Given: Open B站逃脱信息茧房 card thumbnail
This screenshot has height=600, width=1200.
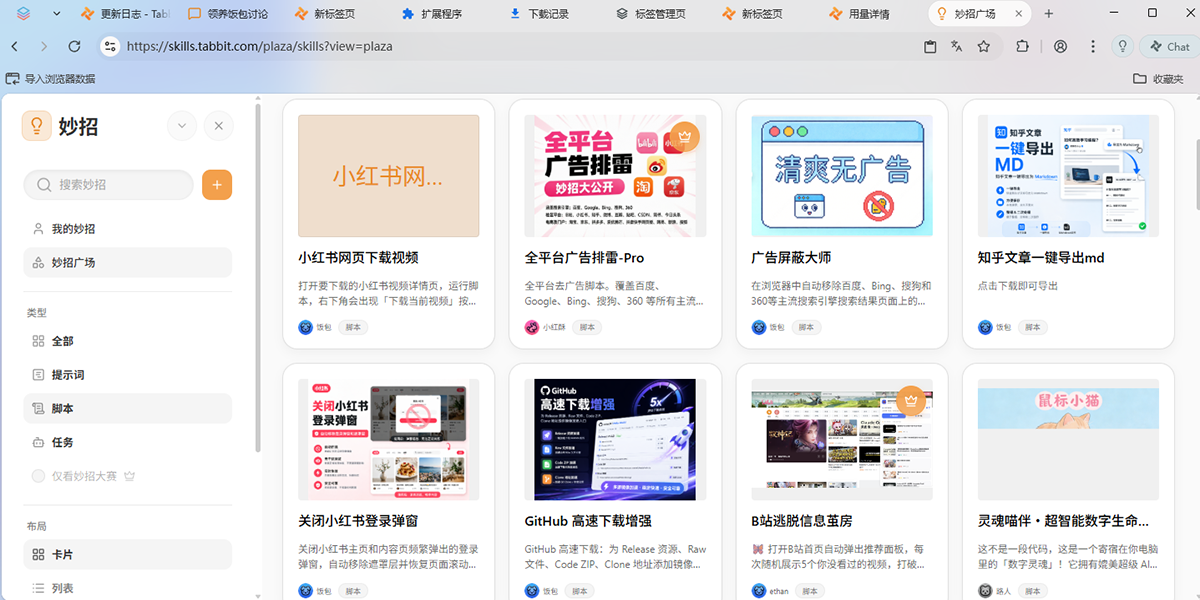Looking at the screenshot, I should point(842,440).
